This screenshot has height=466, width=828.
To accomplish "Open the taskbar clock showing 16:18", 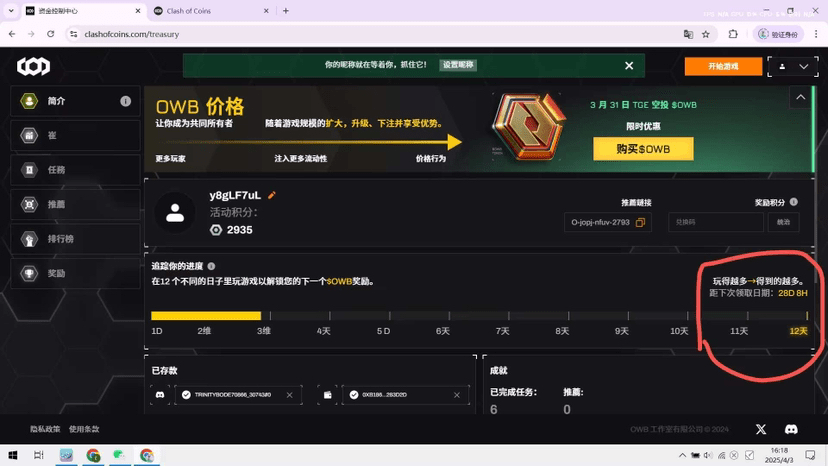I will click(779, 455).
